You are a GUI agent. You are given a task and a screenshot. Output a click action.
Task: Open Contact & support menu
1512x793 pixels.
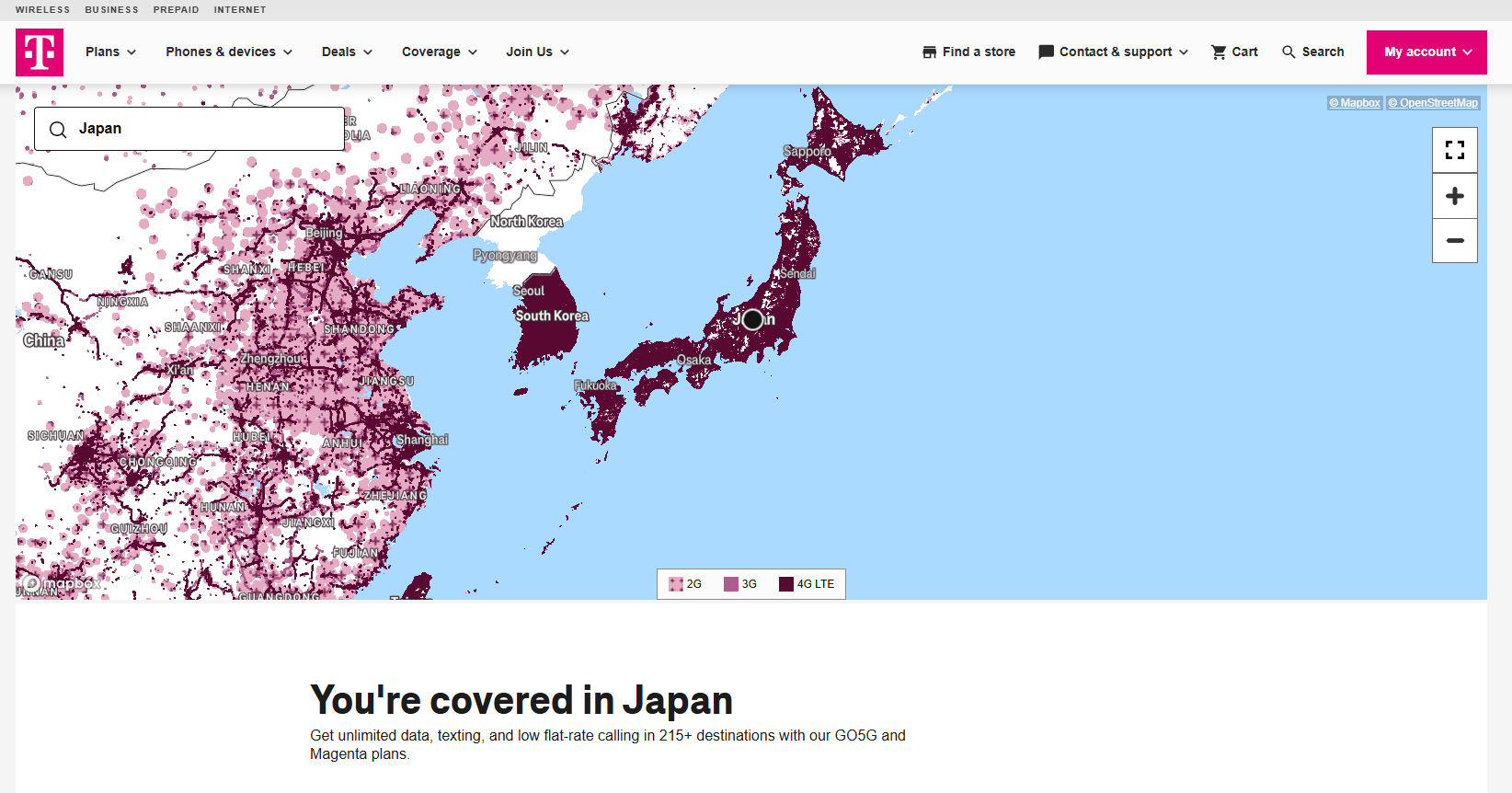point(1113,52)
